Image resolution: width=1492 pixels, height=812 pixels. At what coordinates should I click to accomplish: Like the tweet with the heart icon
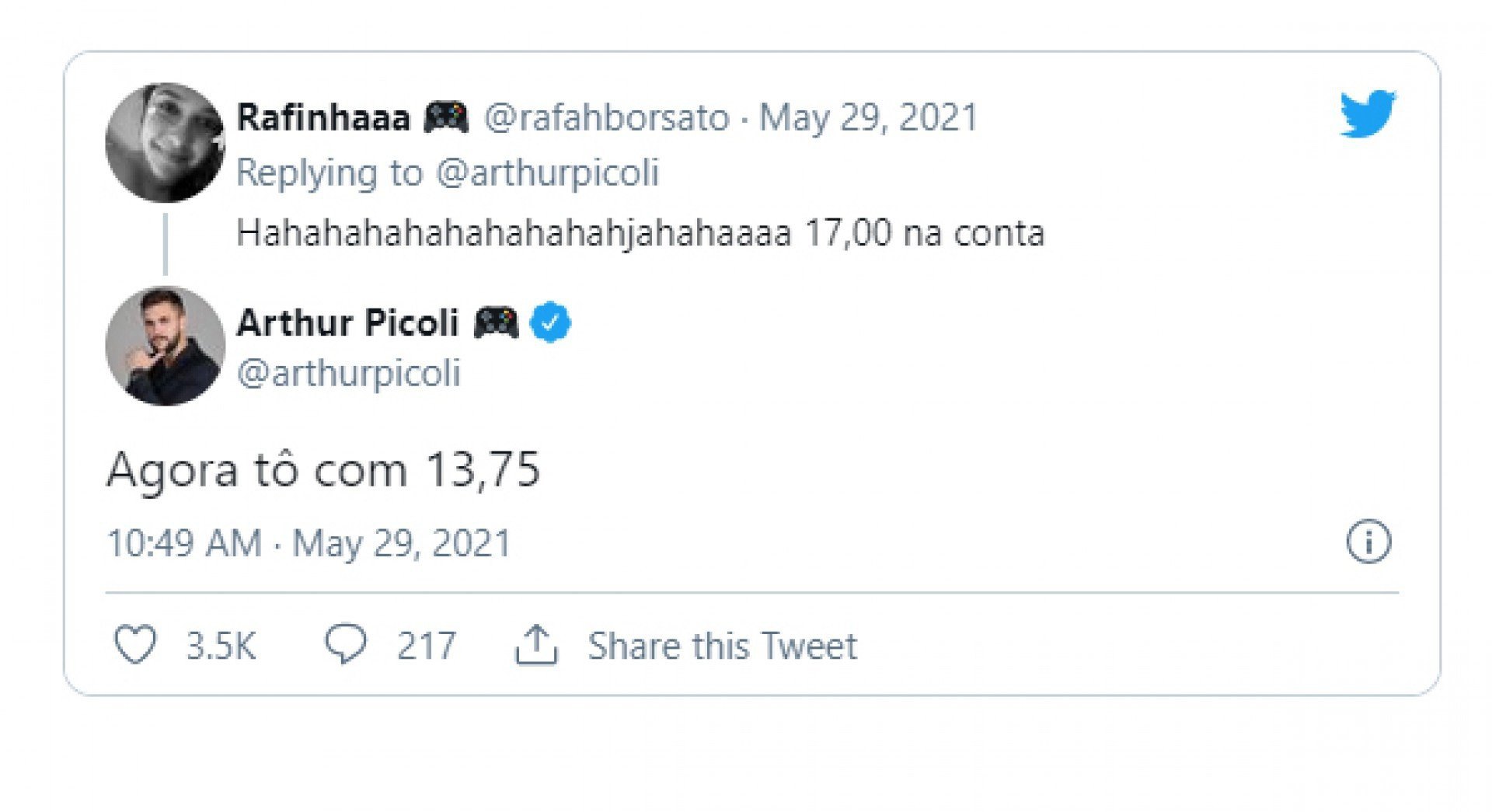click(135, 645)
